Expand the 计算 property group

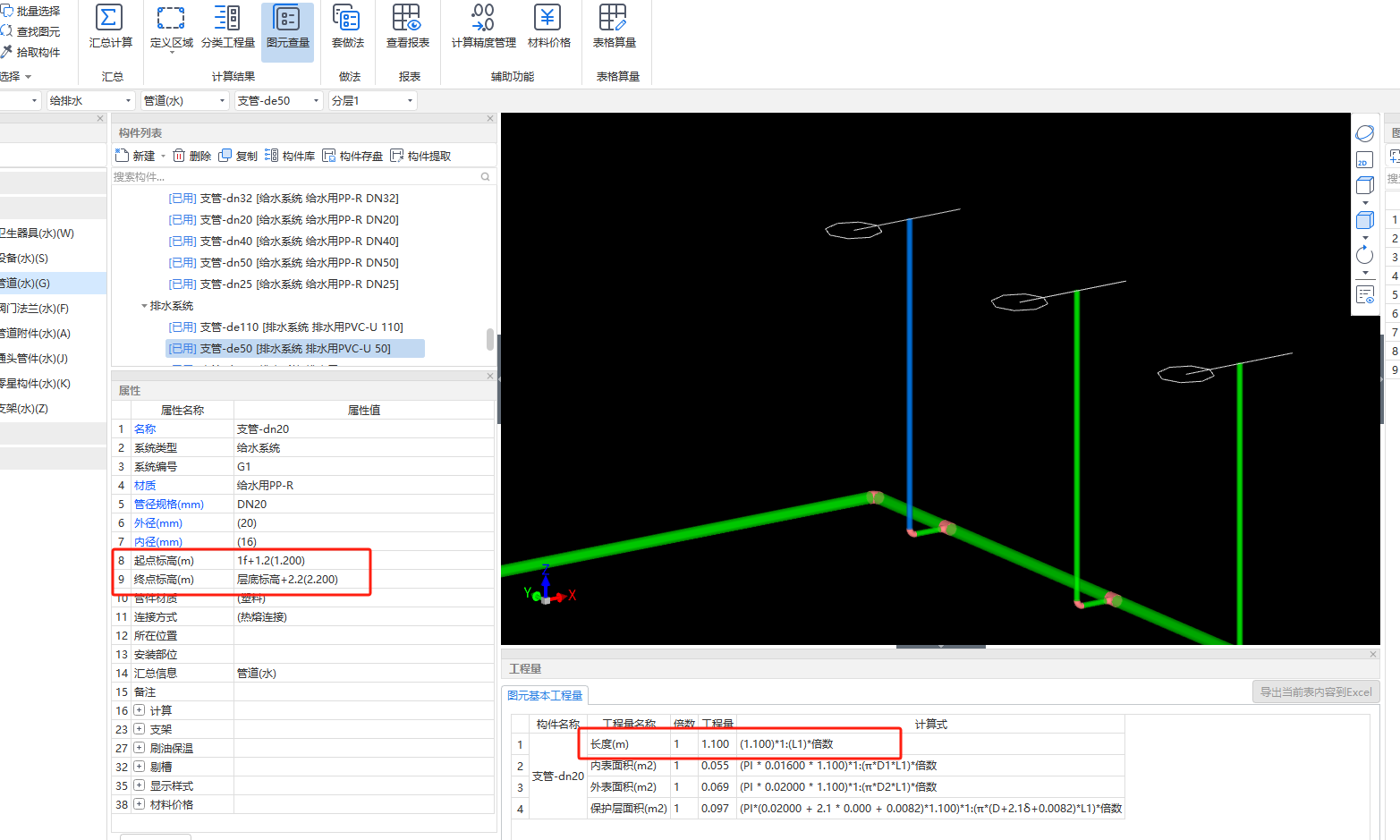pos(140,710)
